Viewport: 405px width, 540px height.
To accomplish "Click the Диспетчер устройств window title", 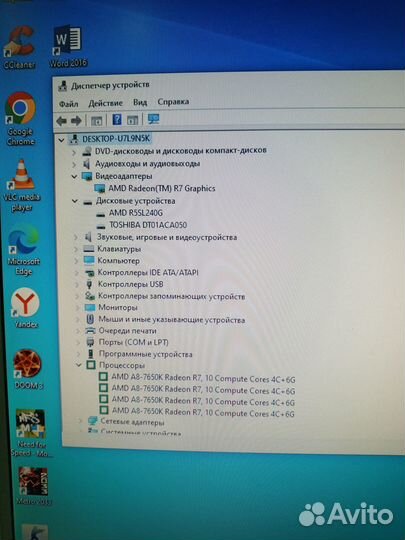I will 110,85.
